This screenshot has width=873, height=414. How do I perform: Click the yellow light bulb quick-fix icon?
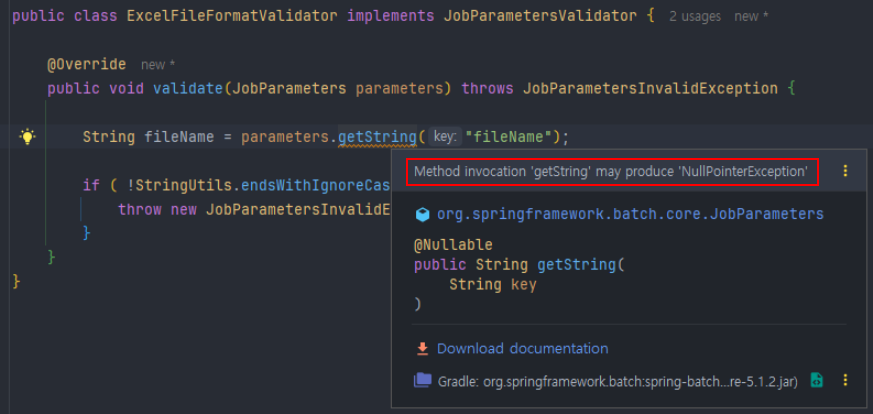click(27, 136)
